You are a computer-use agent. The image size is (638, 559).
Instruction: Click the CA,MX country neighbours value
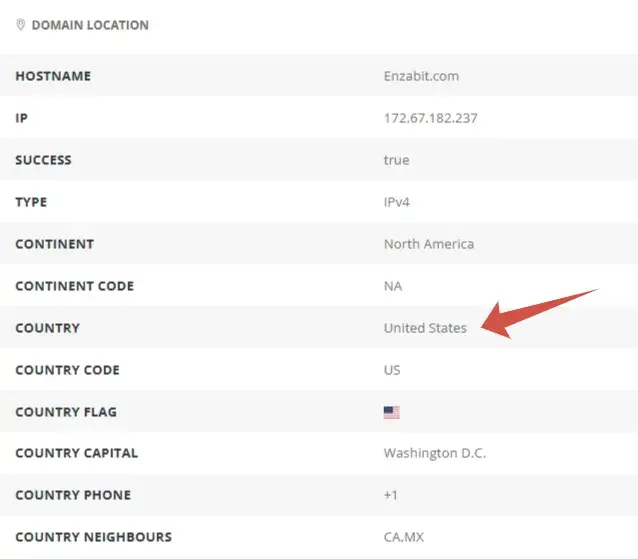(404, 537)
